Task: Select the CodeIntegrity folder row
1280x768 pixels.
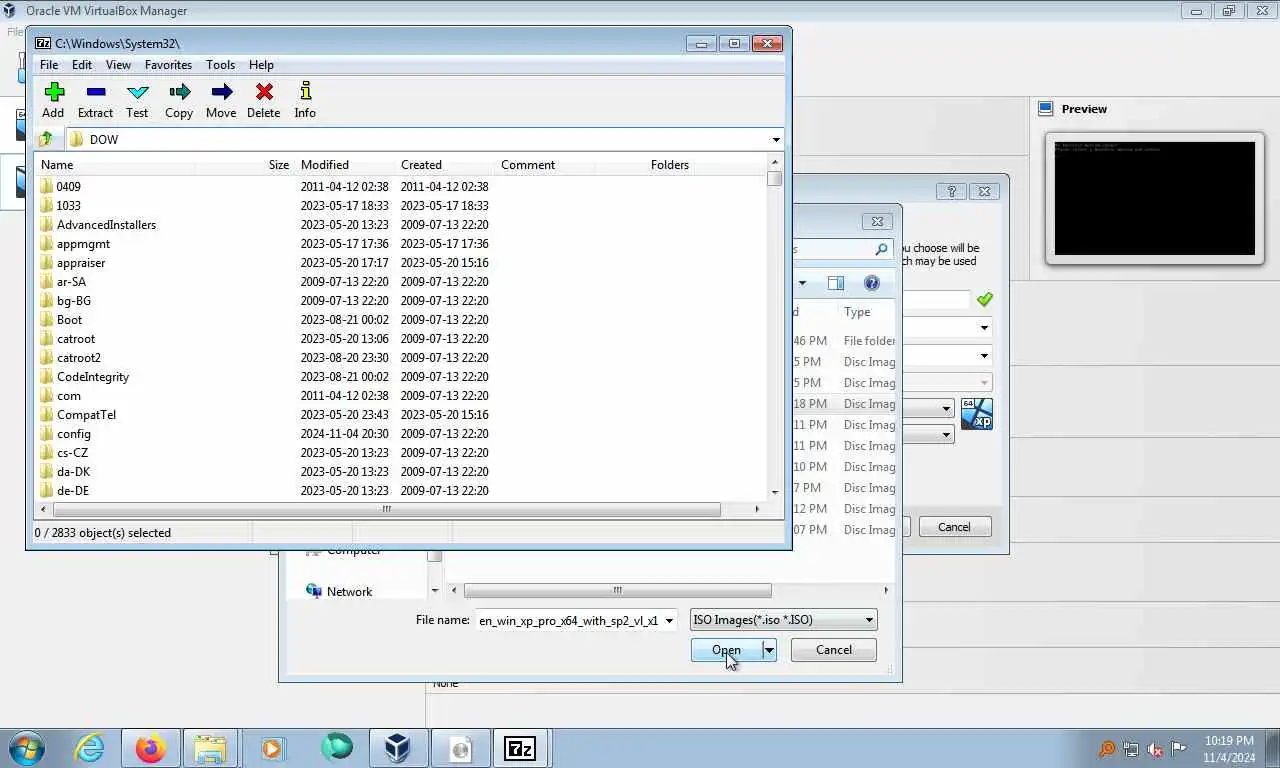Action: (400, 377)
